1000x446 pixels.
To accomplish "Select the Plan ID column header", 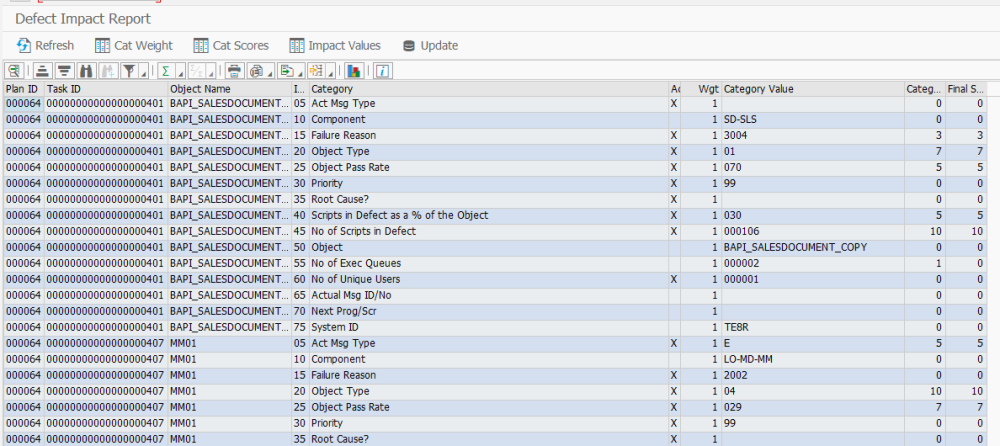I will 24,89.
